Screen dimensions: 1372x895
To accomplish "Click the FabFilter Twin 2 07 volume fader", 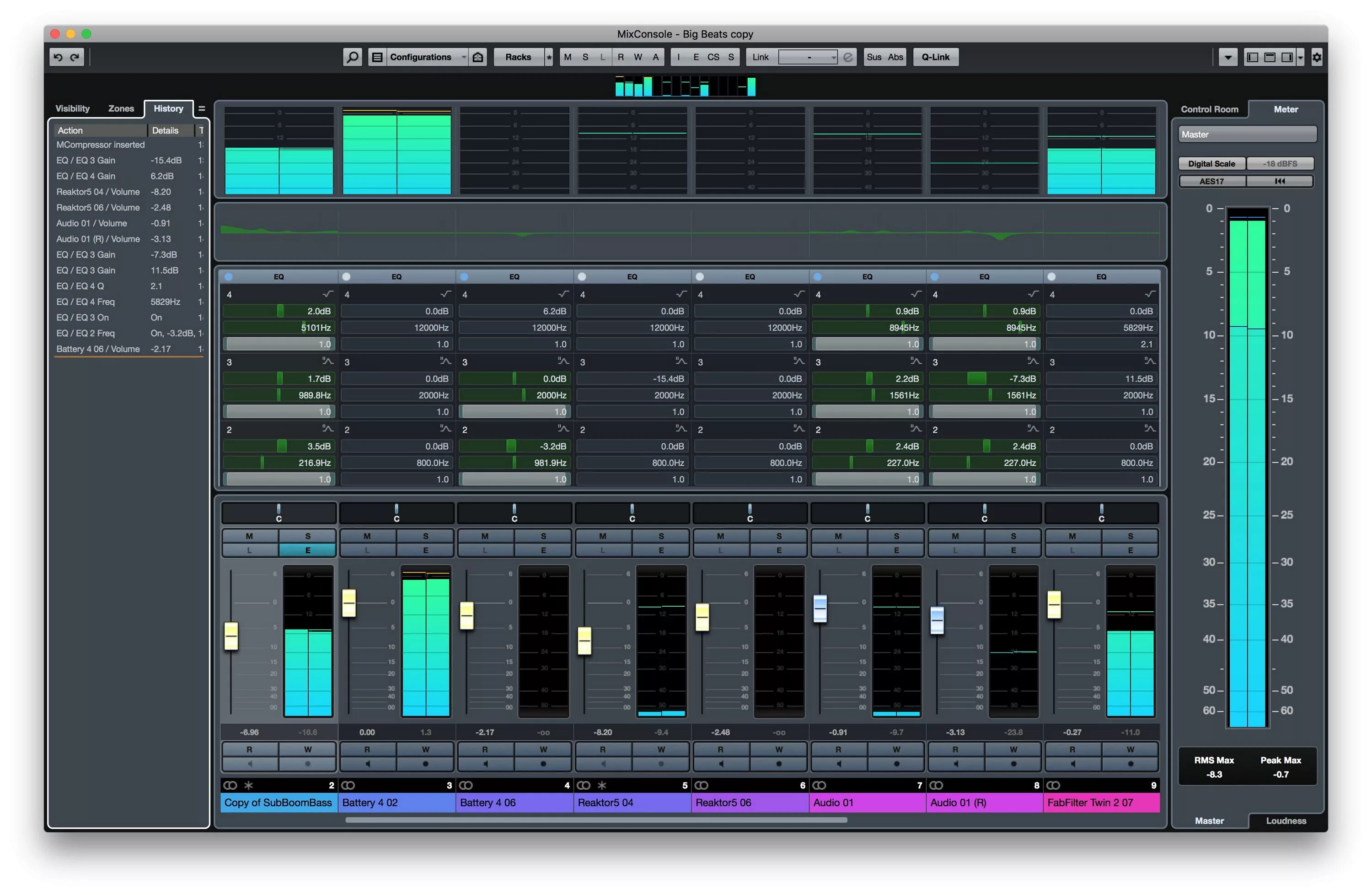I will (1054, 604).
